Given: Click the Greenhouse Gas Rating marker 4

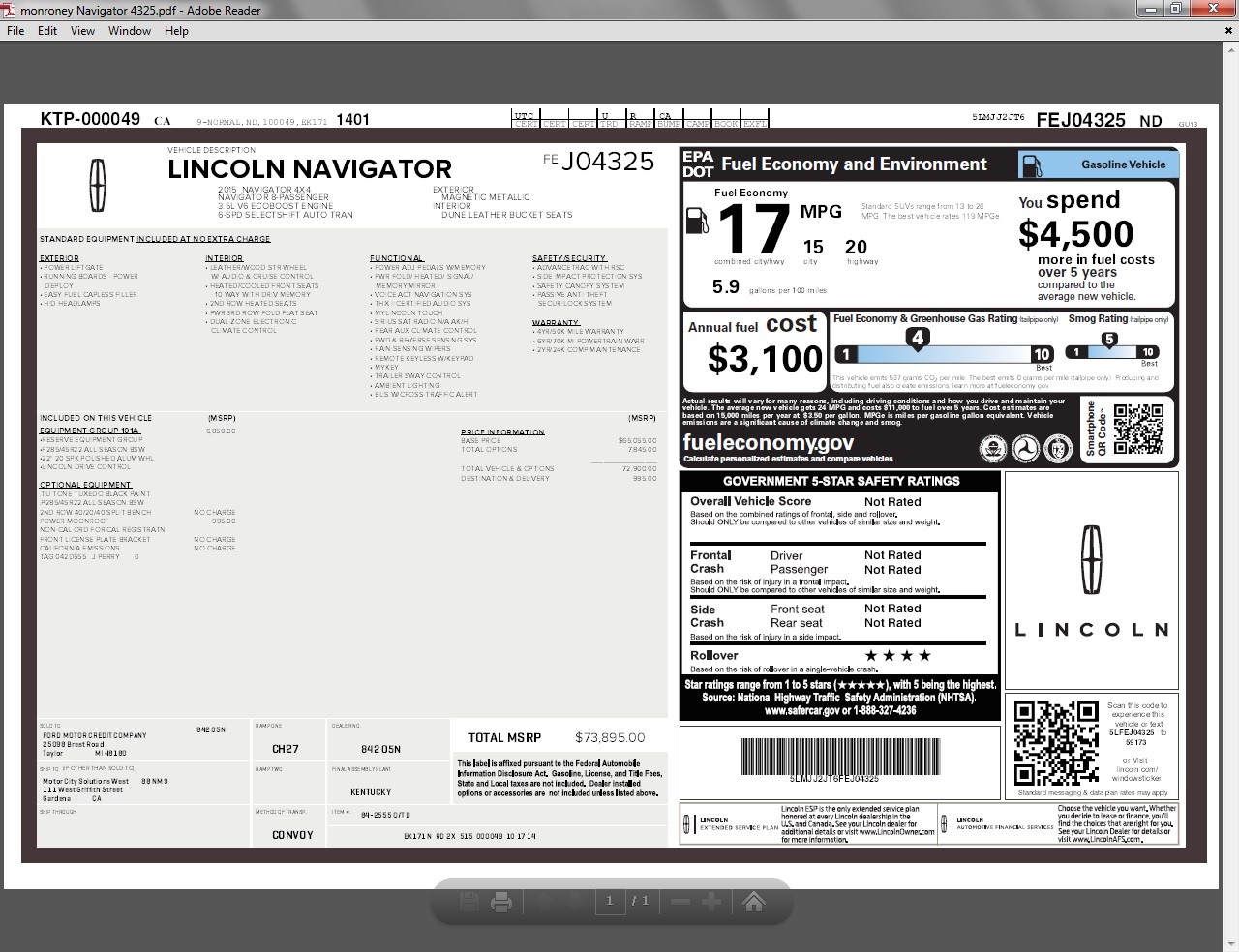Looking at the screenshot, I should 918,338.
